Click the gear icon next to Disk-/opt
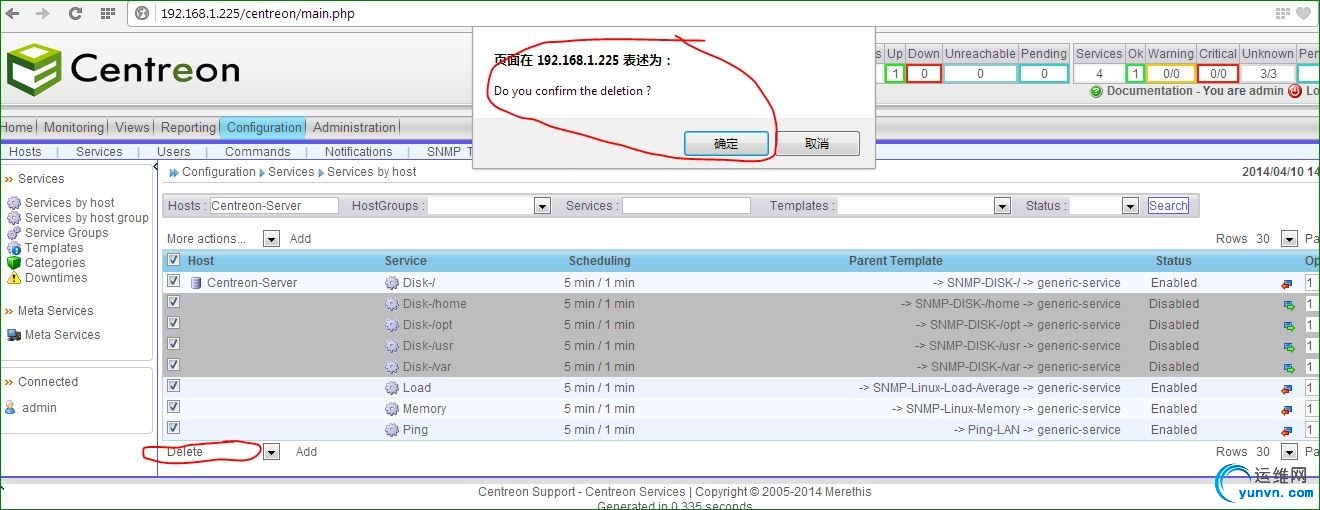The width and height of the screenshot is (1320, 510). [392, 325]
